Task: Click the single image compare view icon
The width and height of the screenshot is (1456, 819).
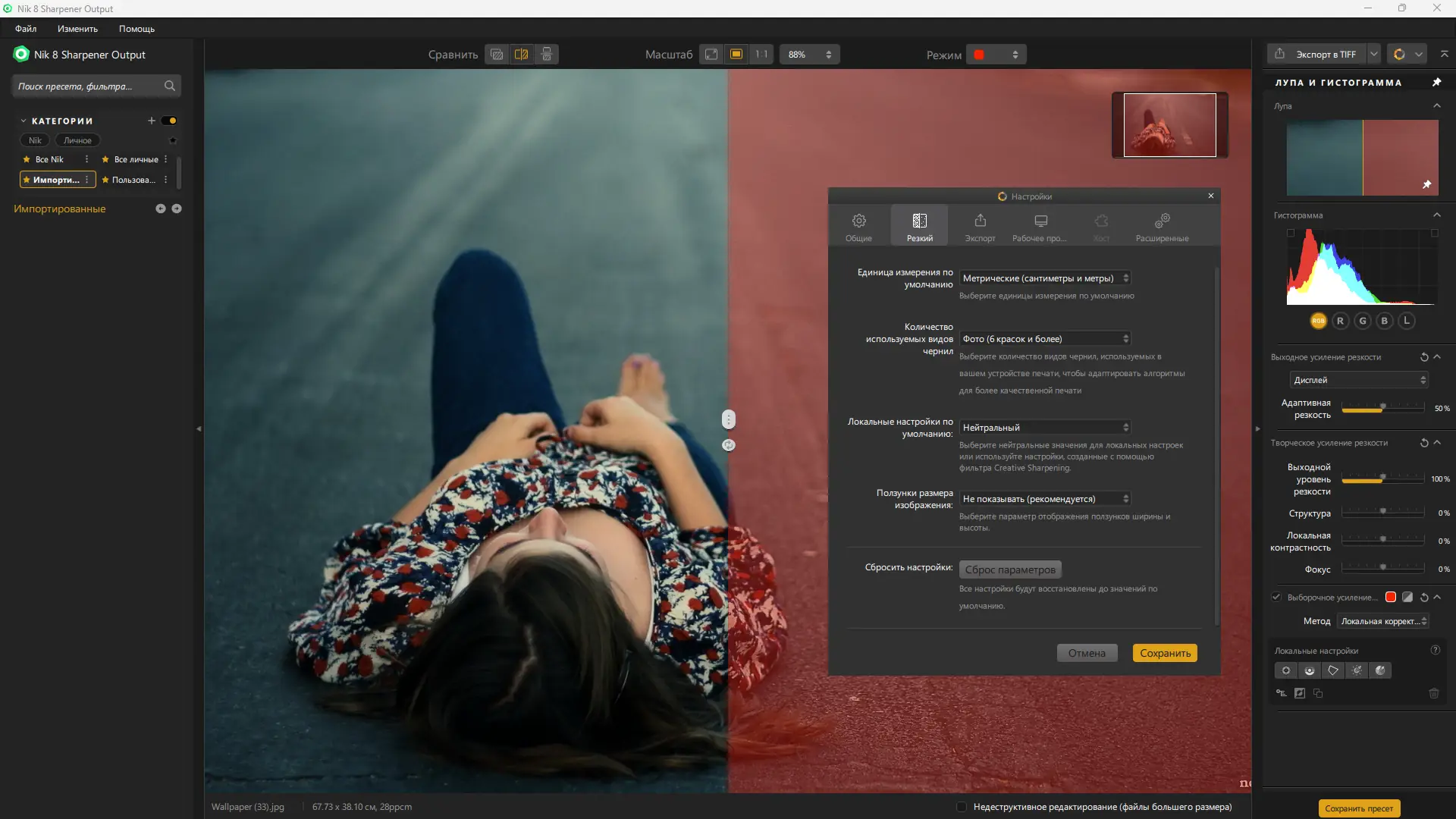Action: point(497,55)
